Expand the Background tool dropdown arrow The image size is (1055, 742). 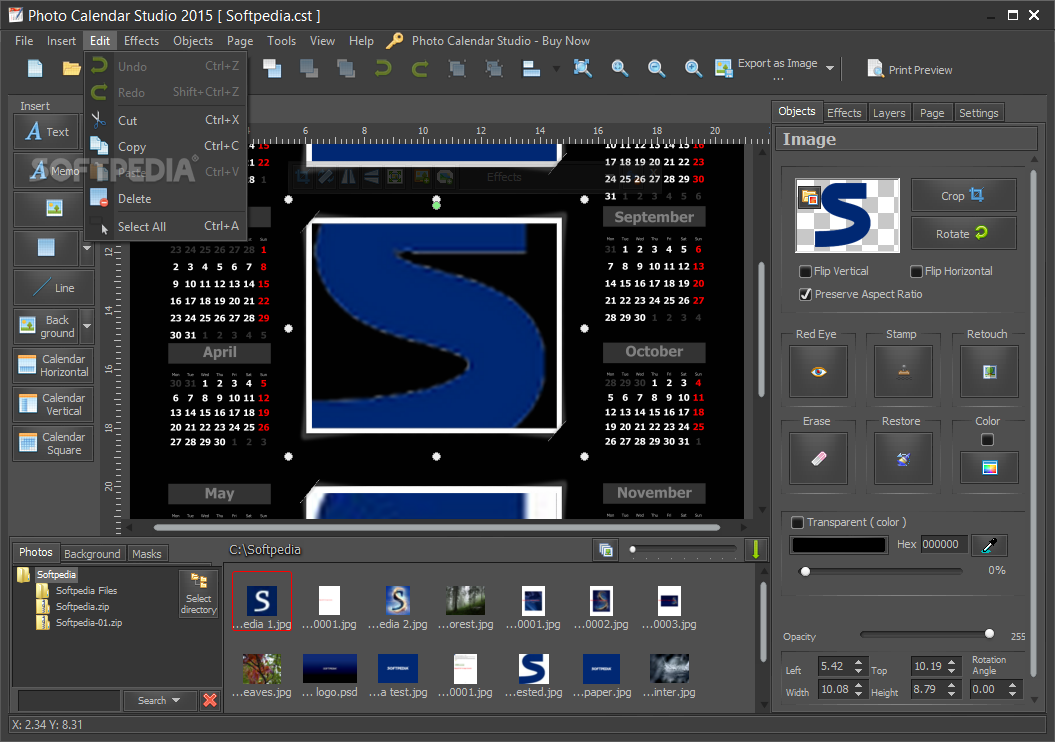87,326
